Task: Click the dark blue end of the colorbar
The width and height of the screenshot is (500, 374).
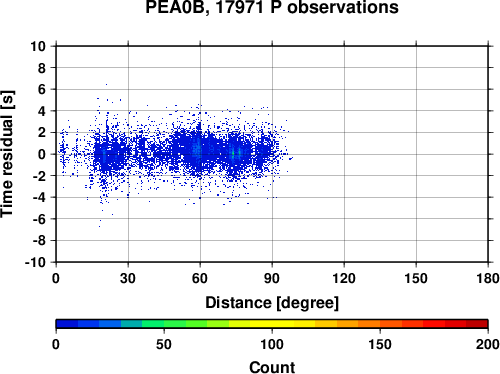Action: (67, 324)
